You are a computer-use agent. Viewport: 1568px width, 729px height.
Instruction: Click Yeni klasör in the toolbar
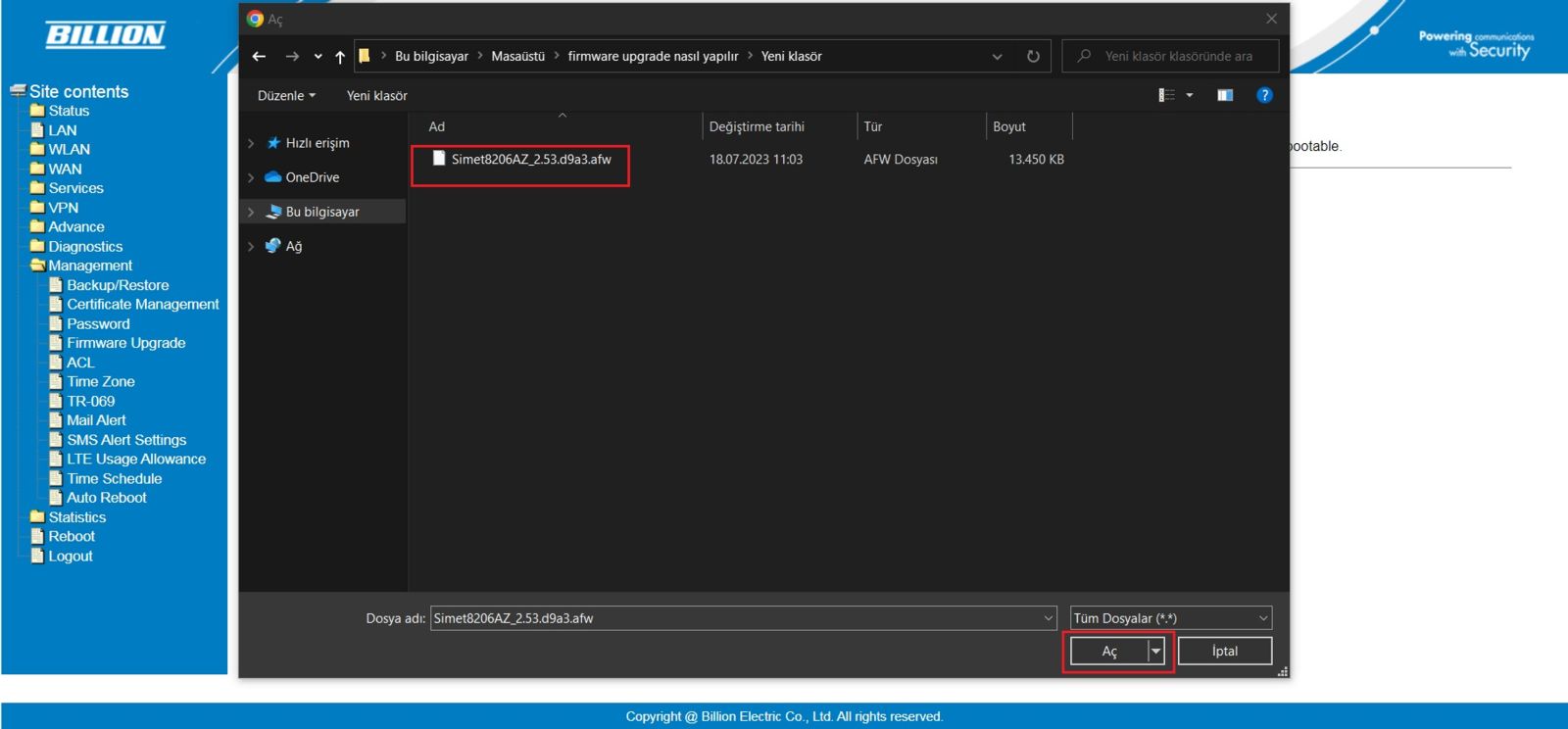coord(376,96)
